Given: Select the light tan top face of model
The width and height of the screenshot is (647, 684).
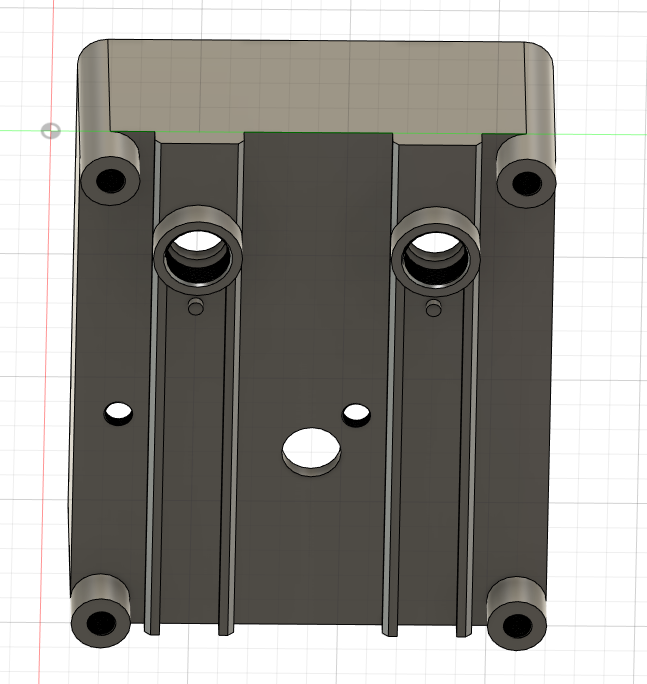Looking at the screenshot, I should (317, 86).
